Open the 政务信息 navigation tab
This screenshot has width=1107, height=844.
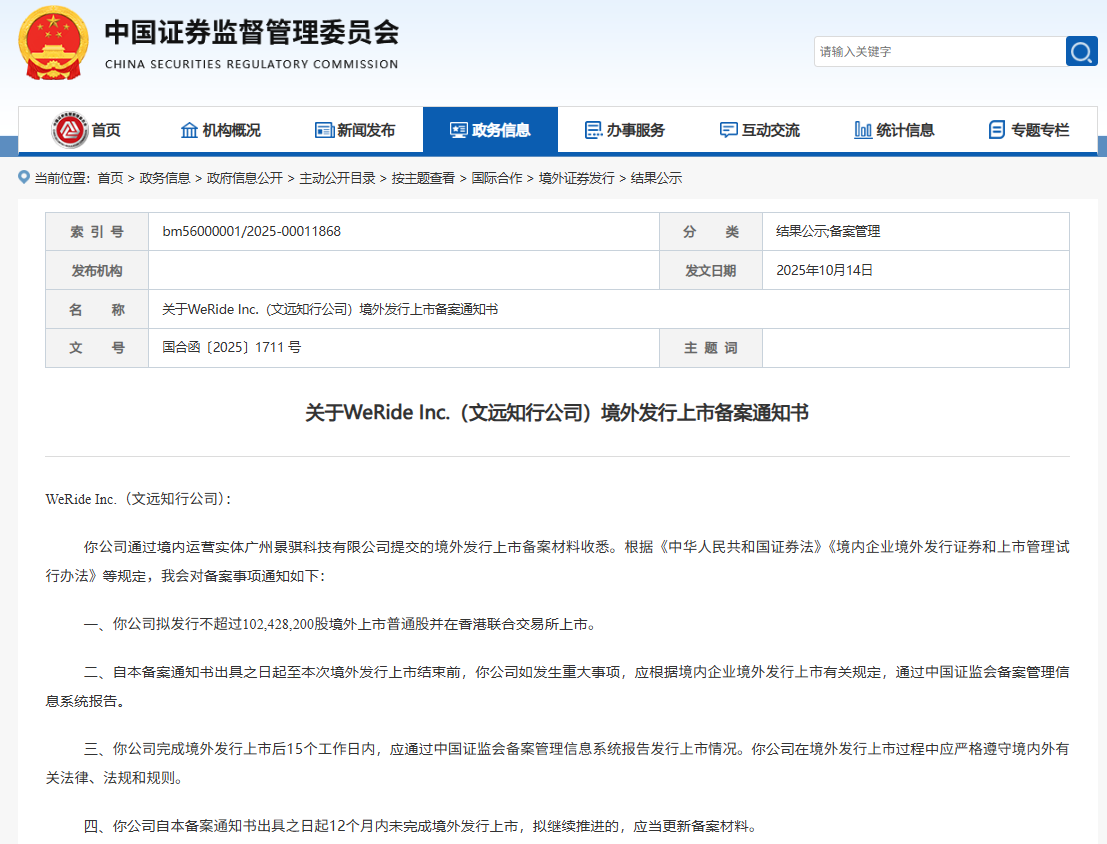[x=489, y=130]
